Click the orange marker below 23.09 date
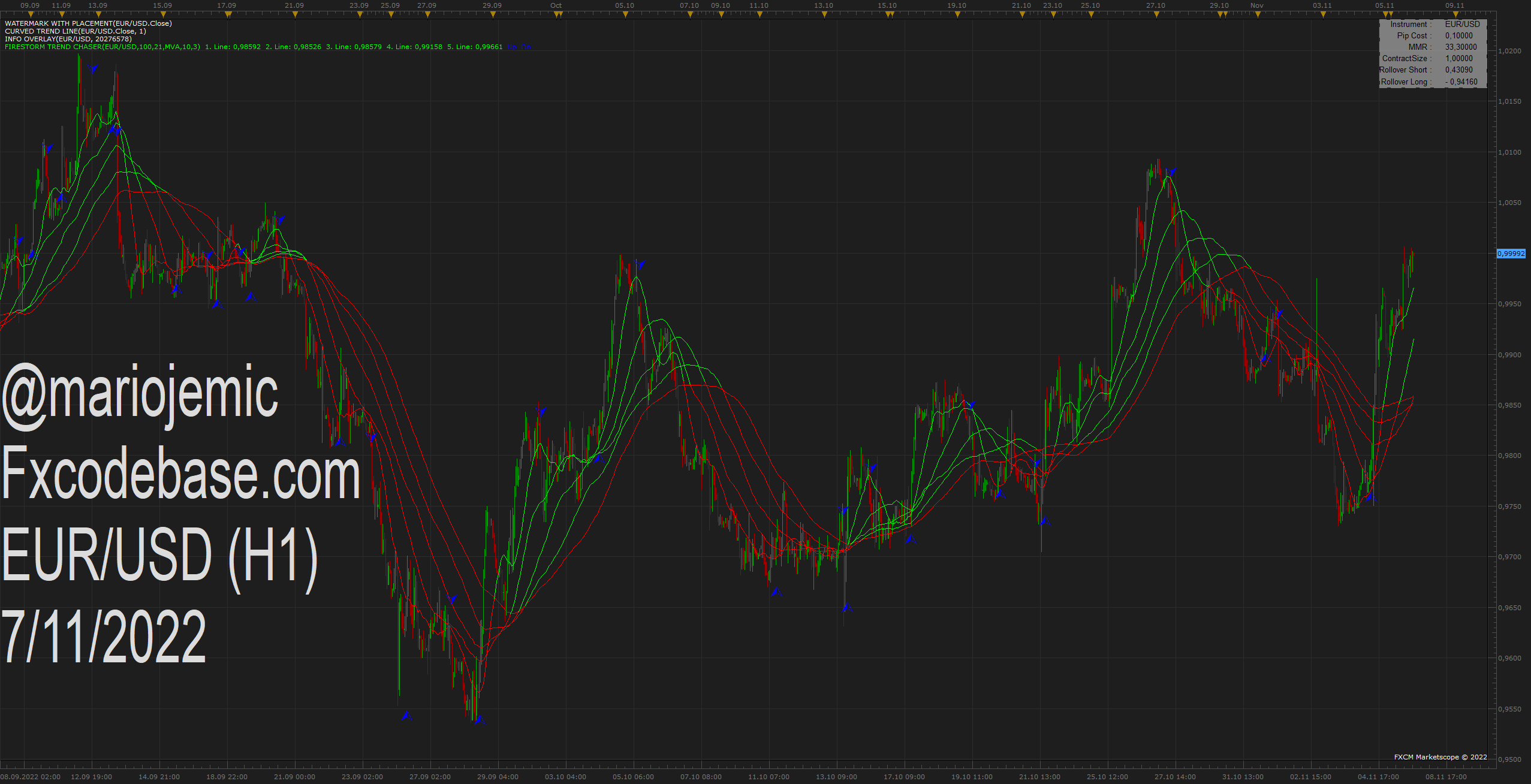Screen dimensions: 1531x784 coord(359,14)
